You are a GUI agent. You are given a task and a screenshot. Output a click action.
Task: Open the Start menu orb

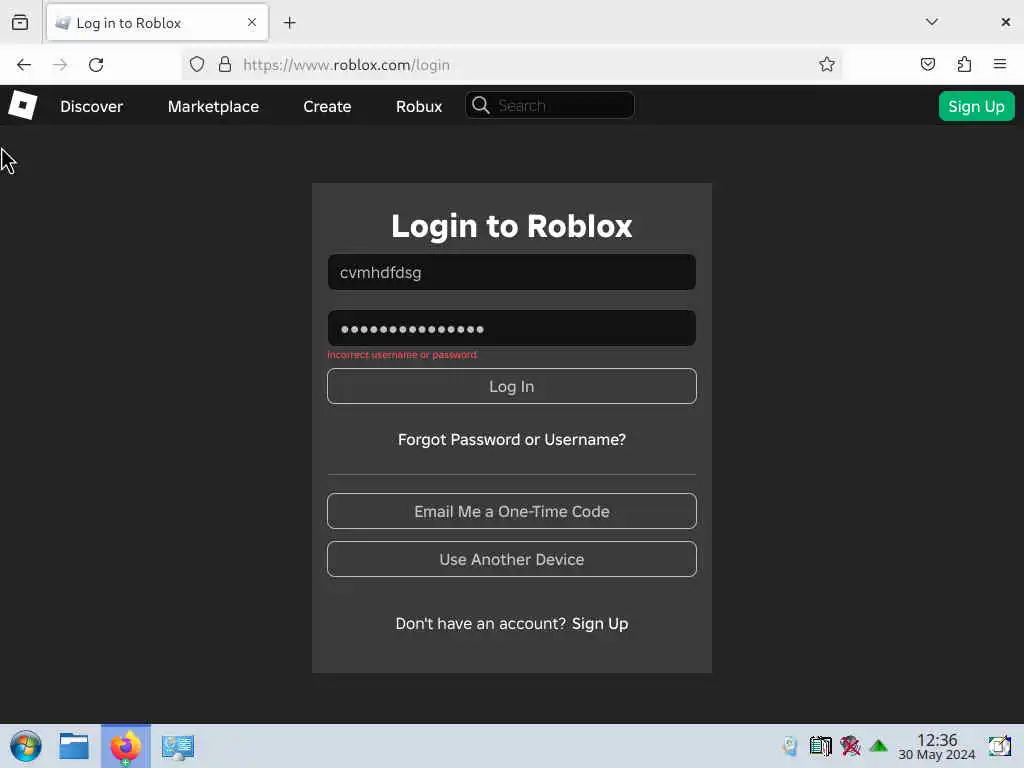(x=26, y=746)
